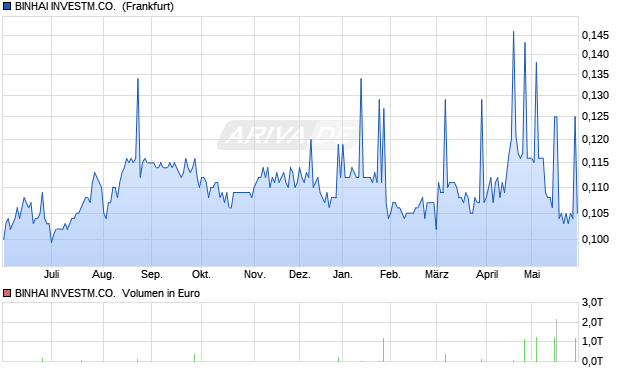Select the 'Feb.' month label

[x=390, y=274]
